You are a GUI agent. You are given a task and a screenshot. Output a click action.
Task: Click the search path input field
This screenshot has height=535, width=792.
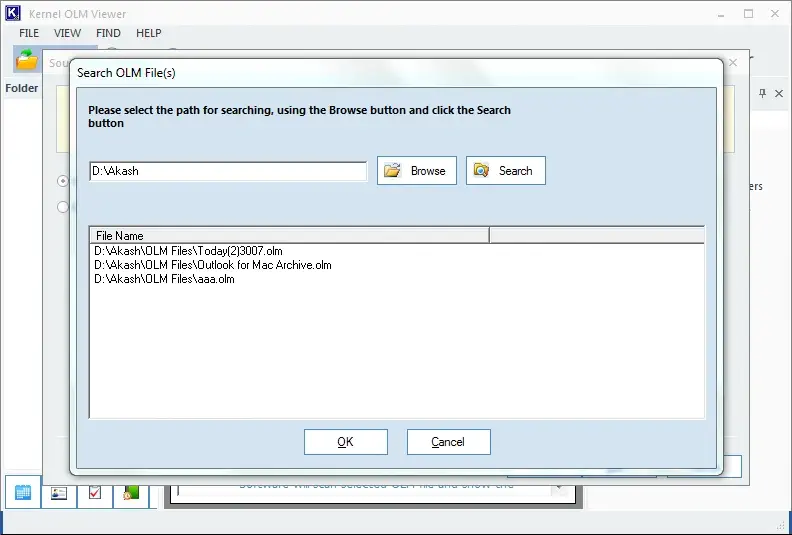(x=228, y=171)
